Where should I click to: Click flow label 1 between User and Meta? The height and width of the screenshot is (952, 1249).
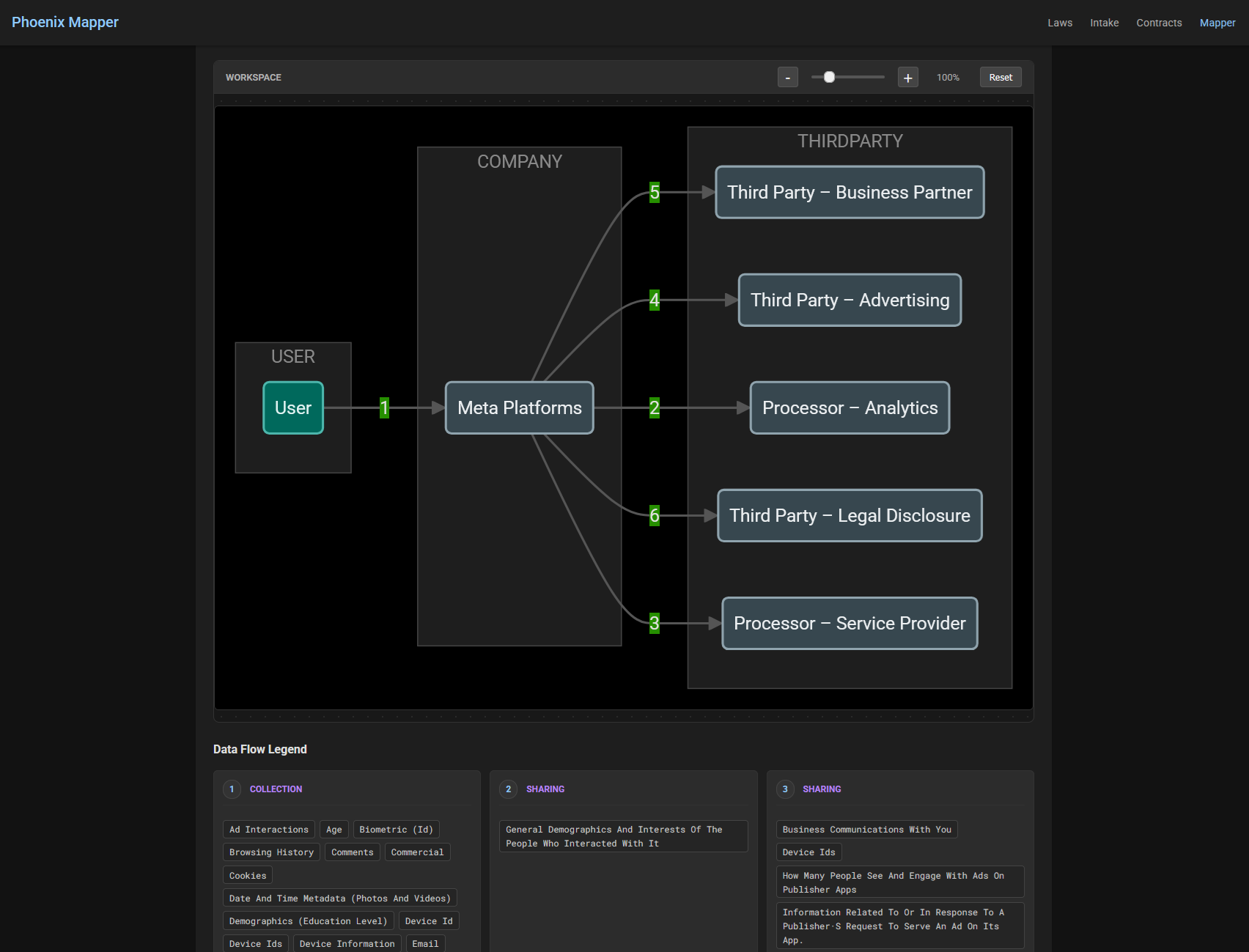coord(384,408)
